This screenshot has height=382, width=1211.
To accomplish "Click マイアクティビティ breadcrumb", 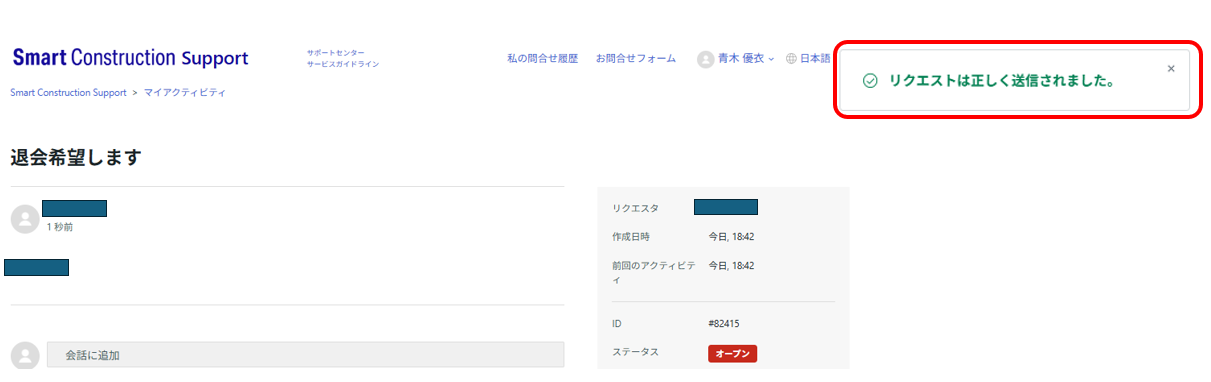I will point(185,92).
